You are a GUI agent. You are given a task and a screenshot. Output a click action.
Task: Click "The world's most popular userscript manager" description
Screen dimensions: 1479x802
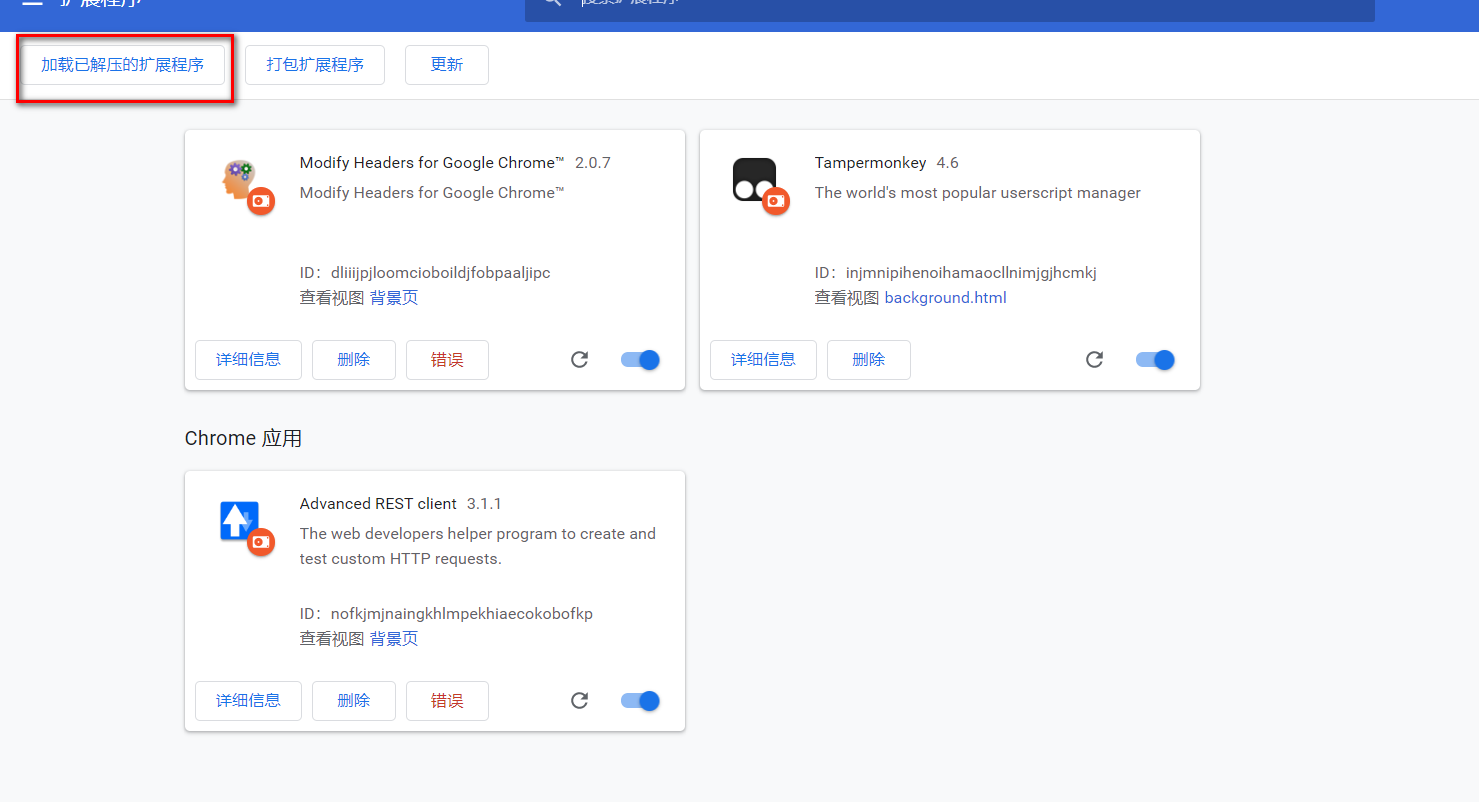point(978,193)
